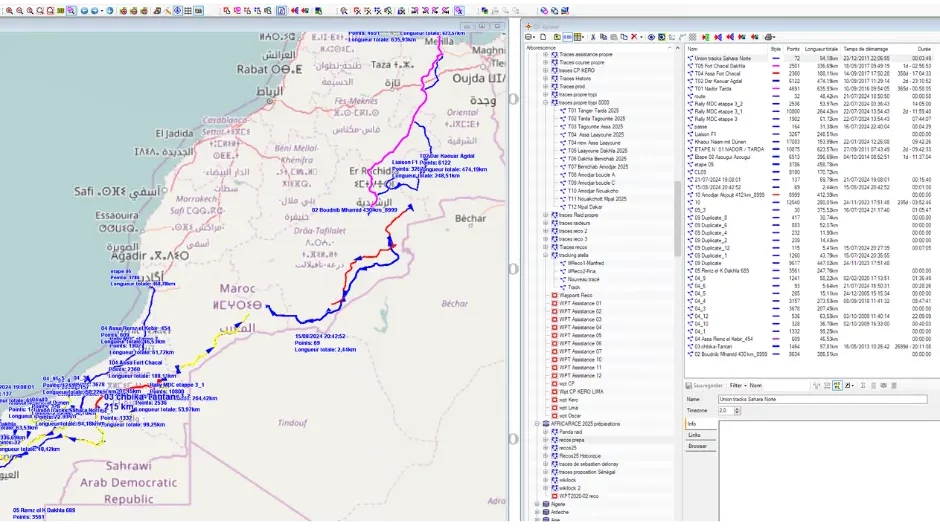The image size is (940, 529).
Task: Expand the Algerie folder node
Action: 537,504
